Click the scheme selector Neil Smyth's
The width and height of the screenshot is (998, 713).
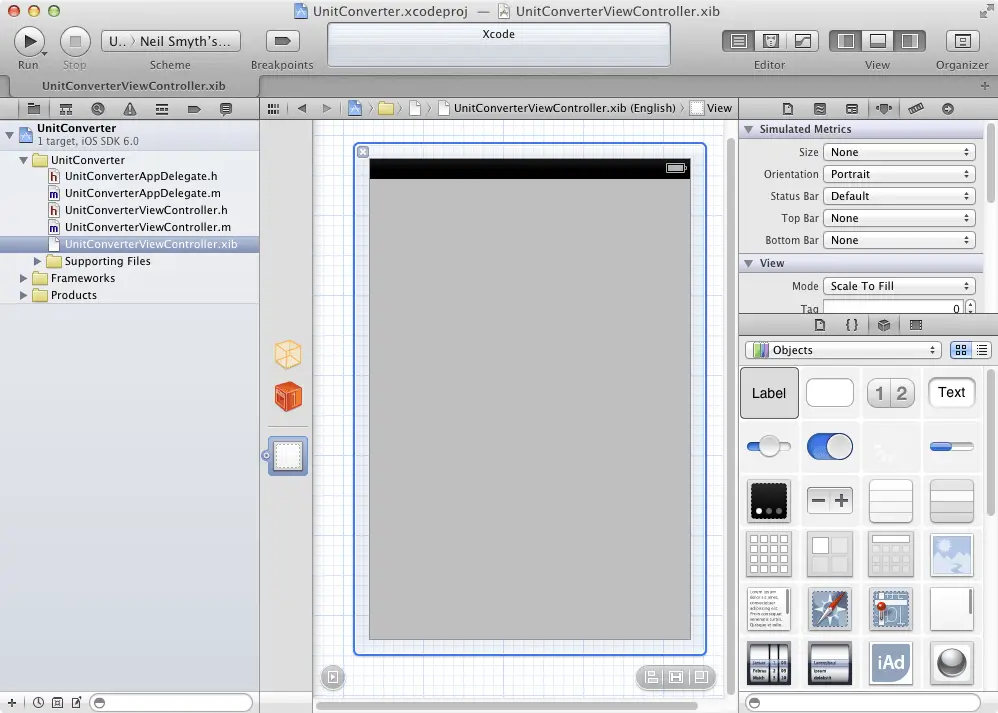(x=171, y=41)
